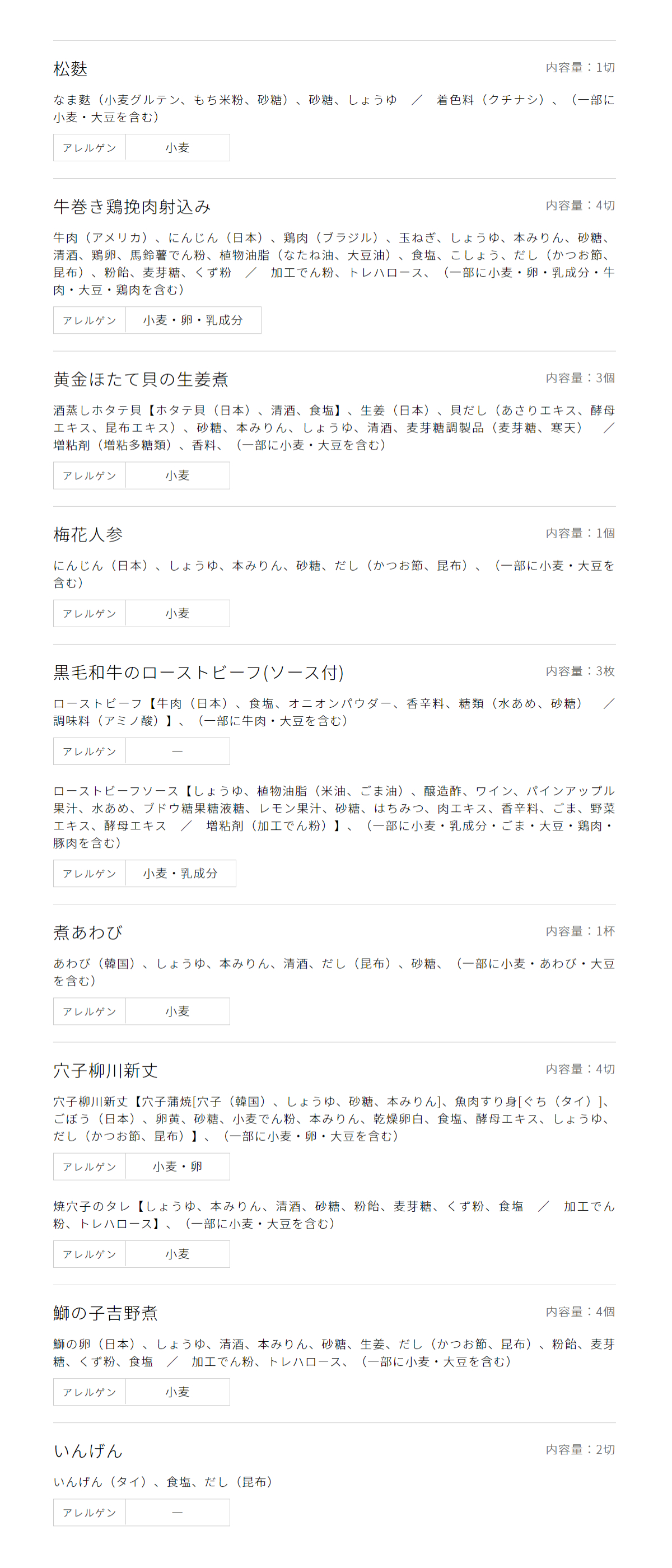This screenshot has width=672, height=1568.
Task: Click the 穴子柳川新丈 heading
Action: pos(105,1071)
